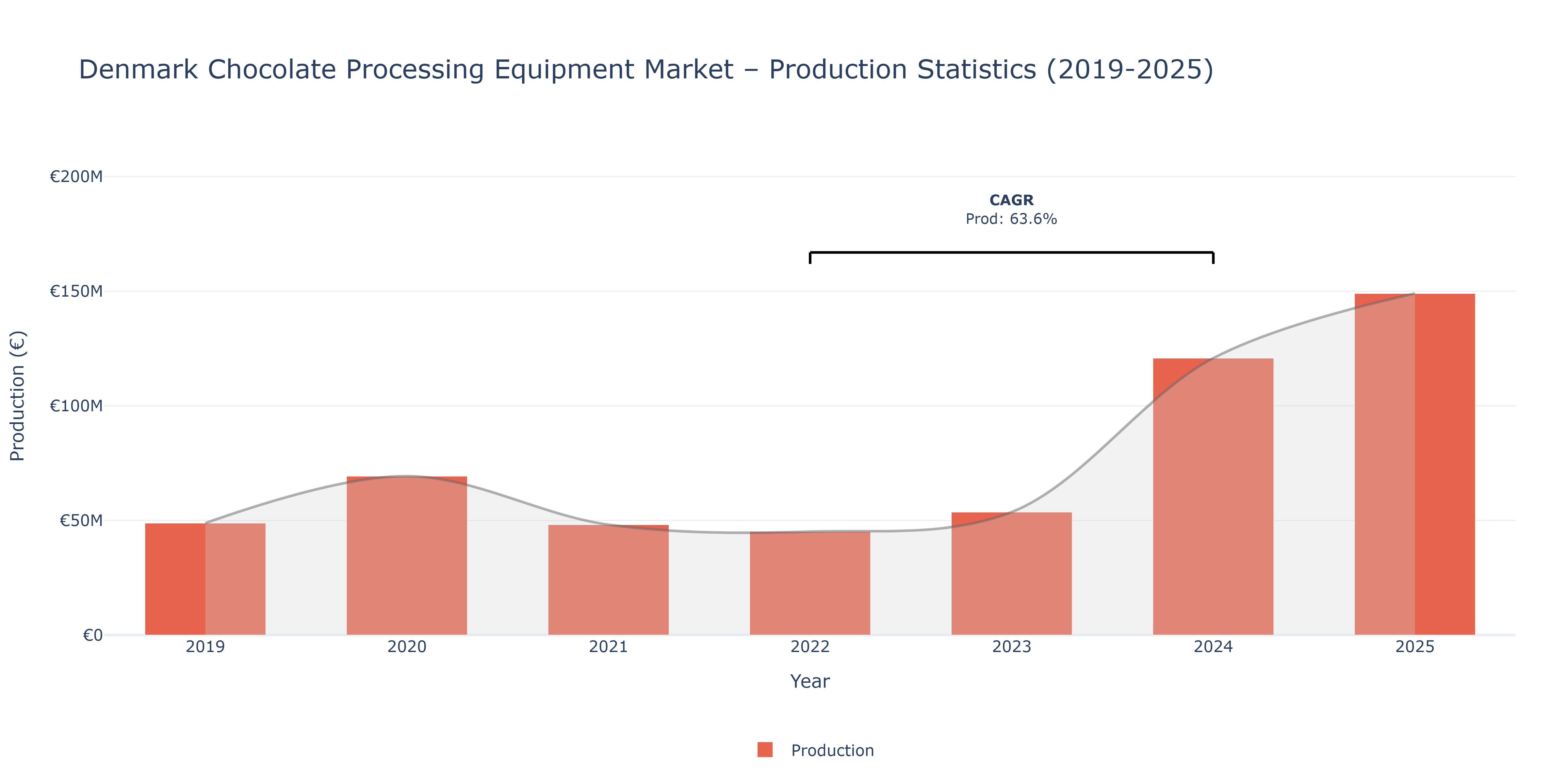The image size is (1568, 784).
Task: Select the 2023 production bar
Action: [1011, 573]
